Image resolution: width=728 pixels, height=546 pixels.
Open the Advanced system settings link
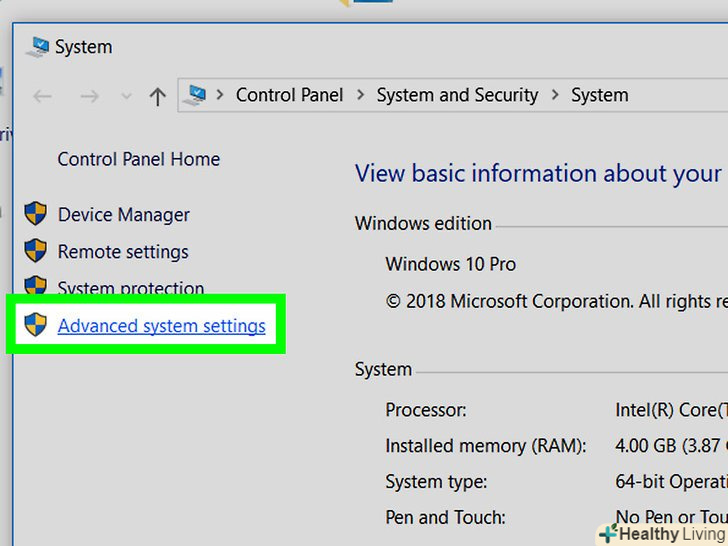[162, 326]
